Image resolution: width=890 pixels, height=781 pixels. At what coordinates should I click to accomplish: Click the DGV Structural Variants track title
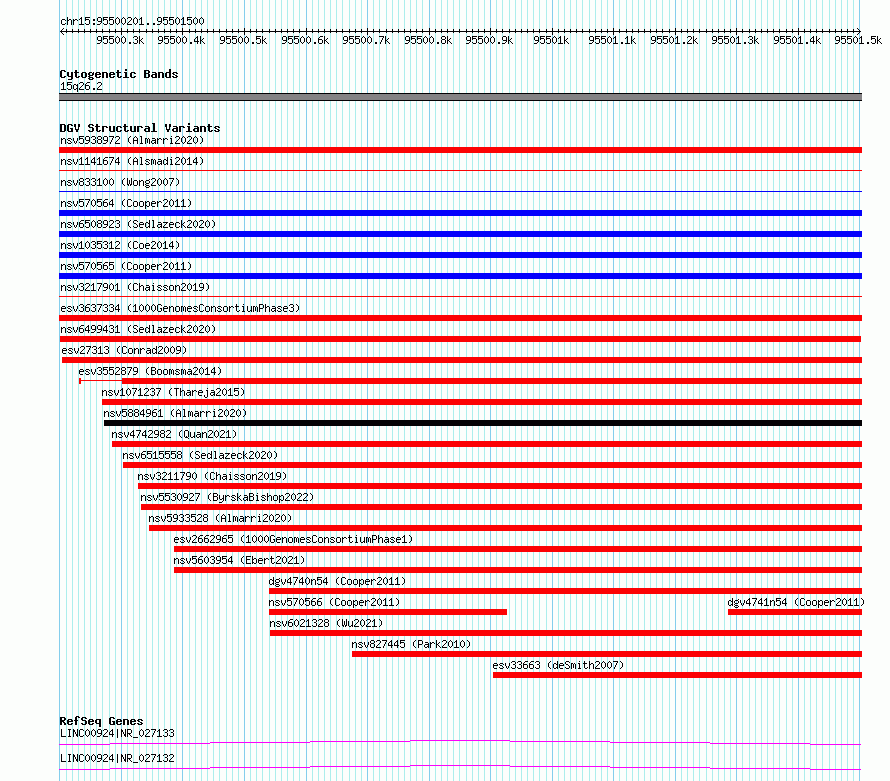pyautogui.click(x=140, y=128)
